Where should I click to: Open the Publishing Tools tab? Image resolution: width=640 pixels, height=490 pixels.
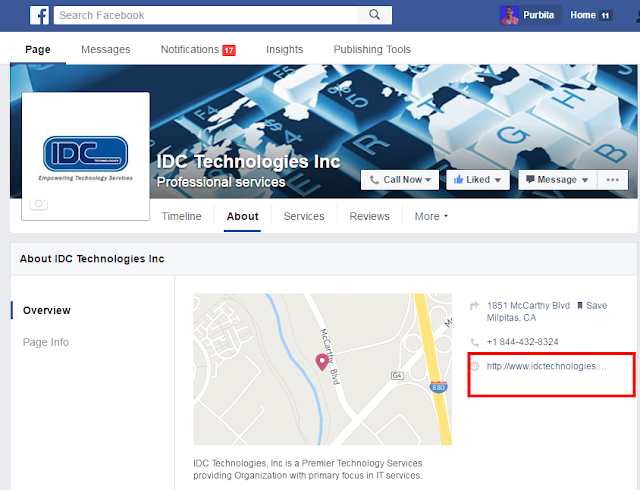tap(372, 49)
